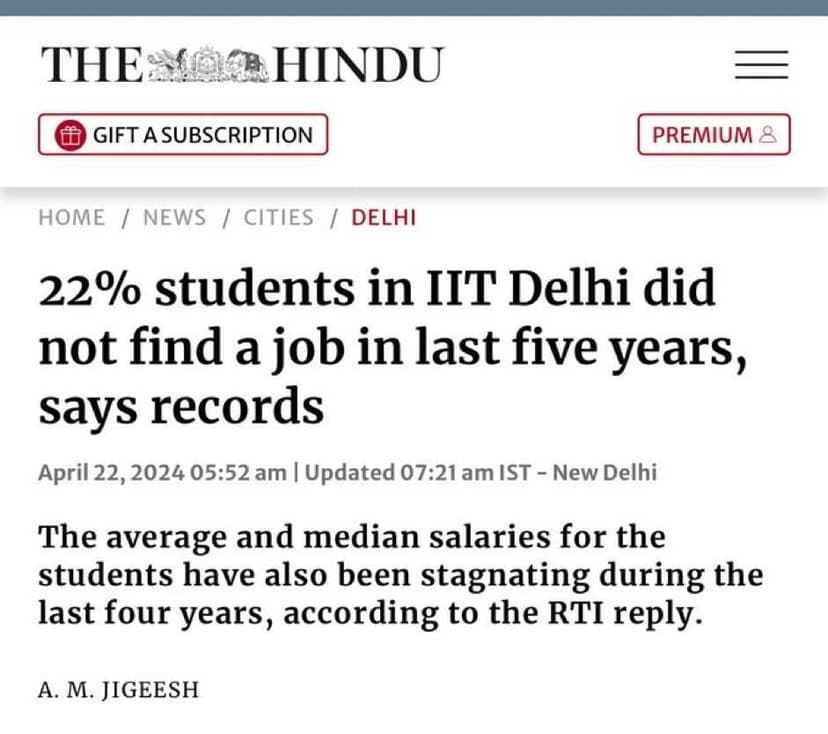
Task: Go to the Home breadcrumb
Action: coord(71,217)
